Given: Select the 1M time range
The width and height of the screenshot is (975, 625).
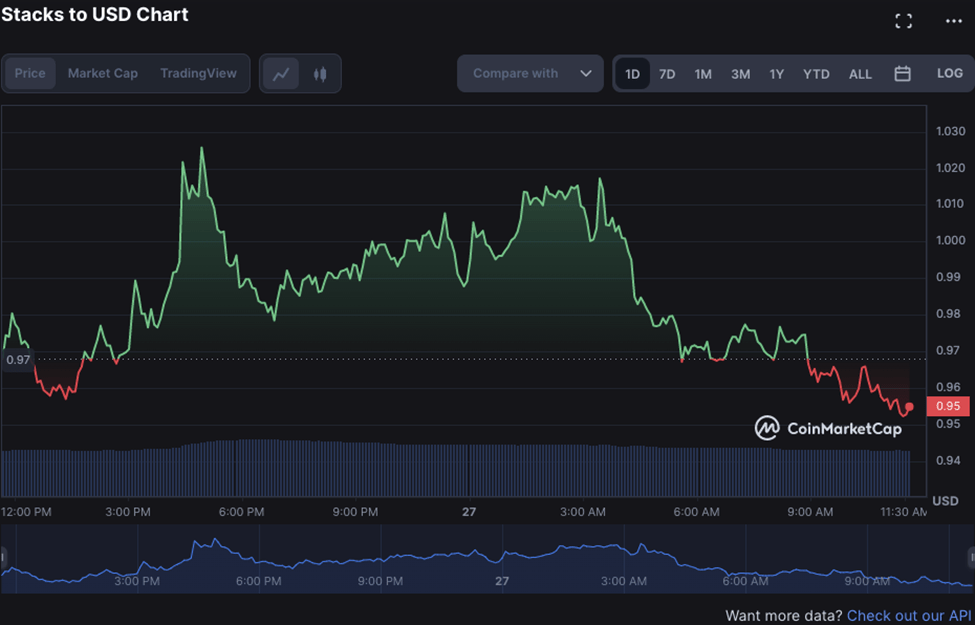Looking at the screenshot, I should (703, 74).
